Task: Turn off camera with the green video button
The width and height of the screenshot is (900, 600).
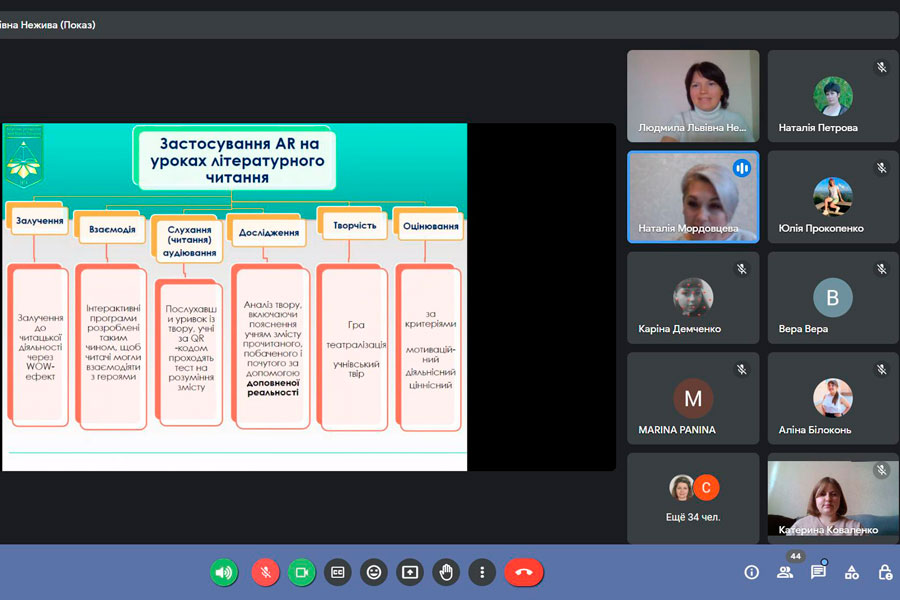Action: coord(301,572)
